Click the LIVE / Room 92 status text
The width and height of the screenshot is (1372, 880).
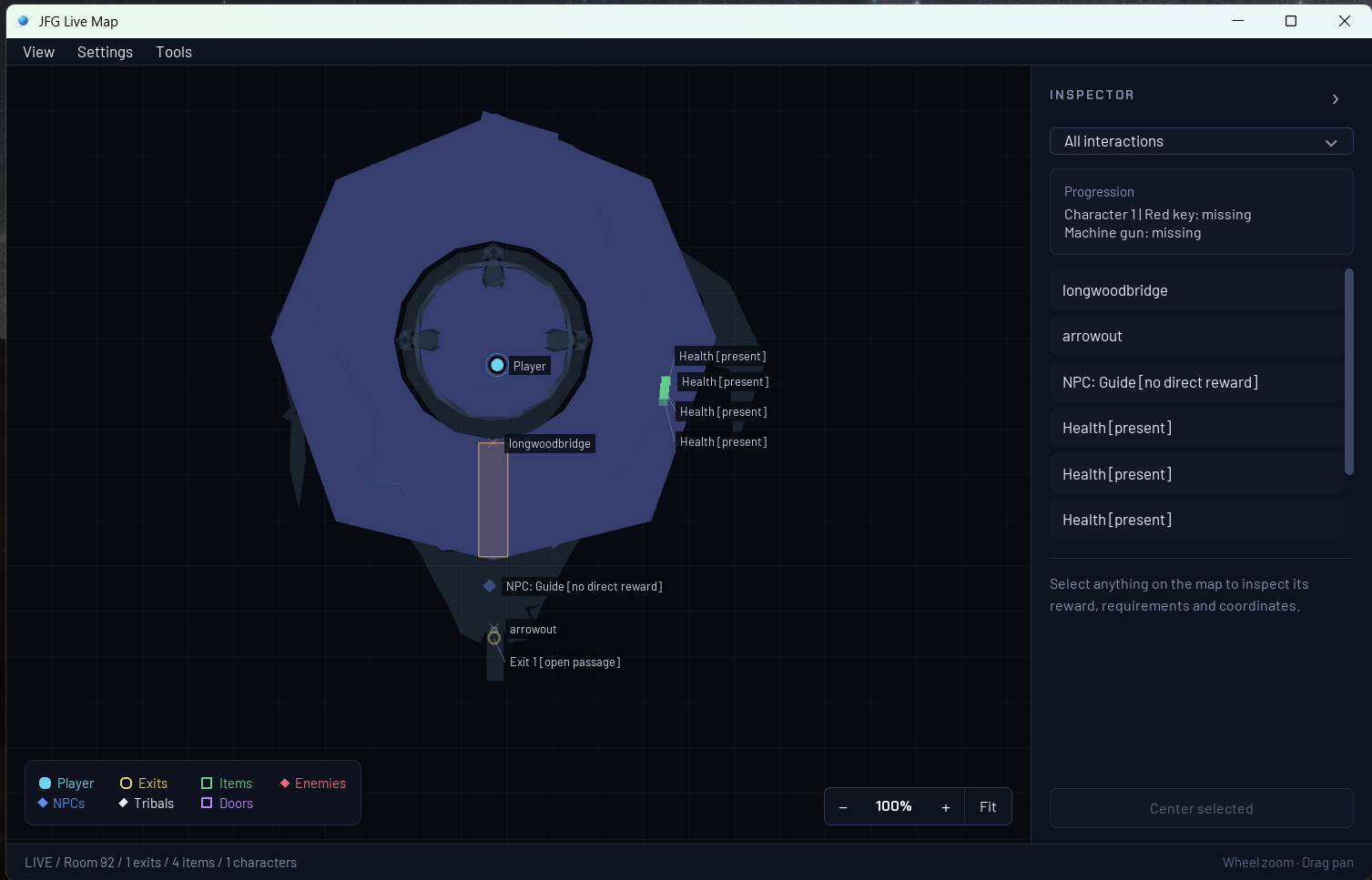[160, 863]
